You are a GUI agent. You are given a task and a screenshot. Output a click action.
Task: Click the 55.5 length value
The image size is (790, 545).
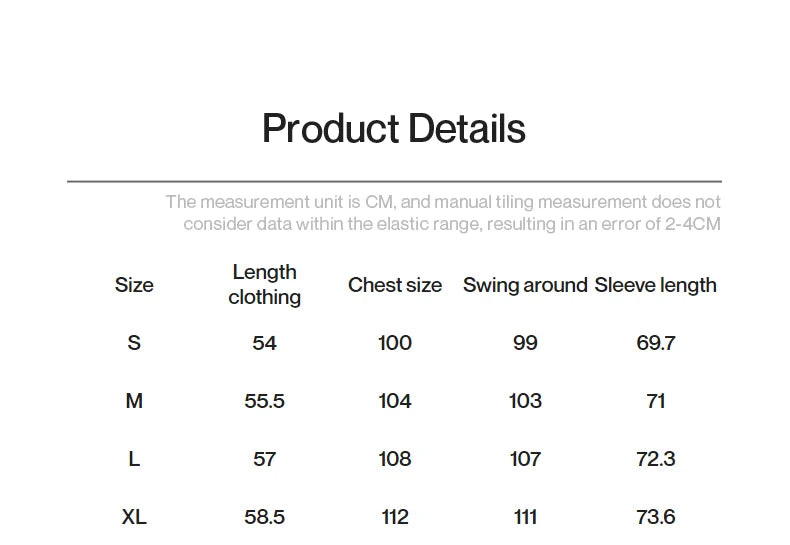point(264,401)
